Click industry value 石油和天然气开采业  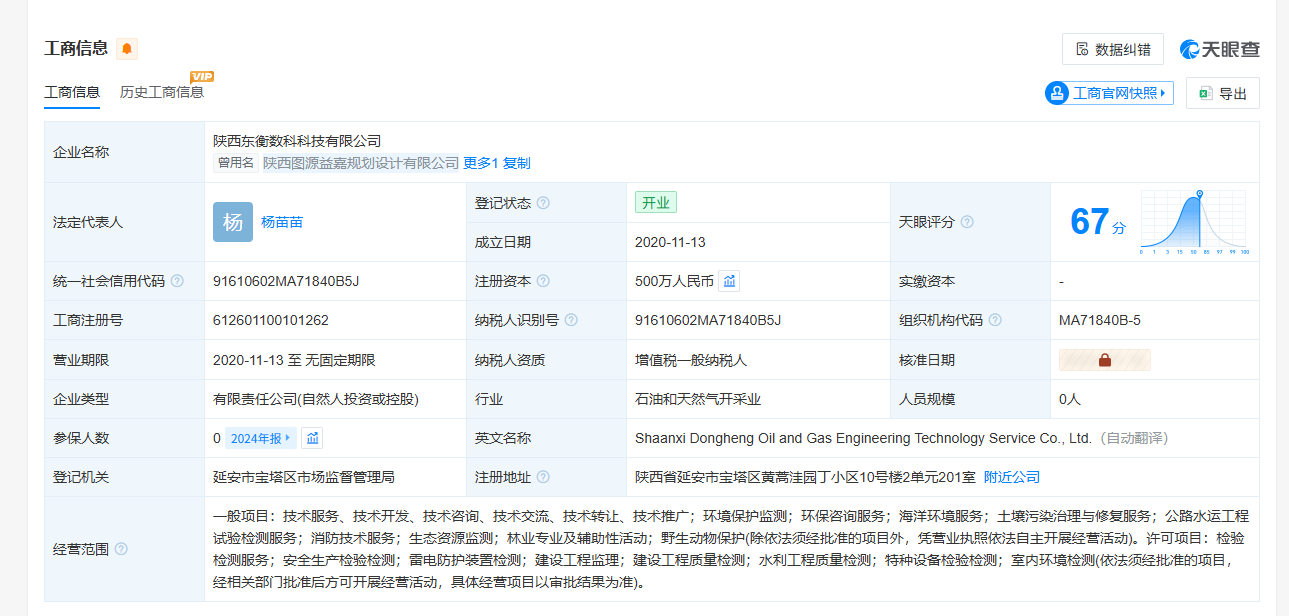pyautogui.click(x=698, y=399)
